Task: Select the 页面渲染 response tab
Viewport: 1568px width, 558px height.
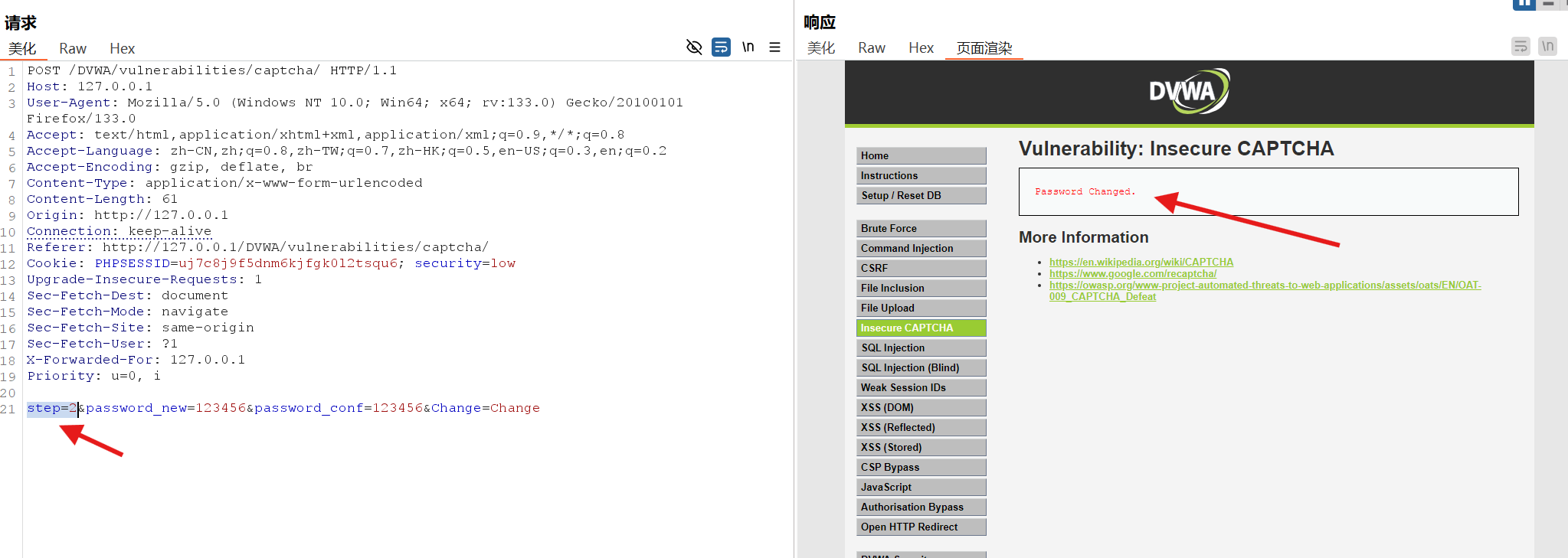Action: tap(984, 48)
